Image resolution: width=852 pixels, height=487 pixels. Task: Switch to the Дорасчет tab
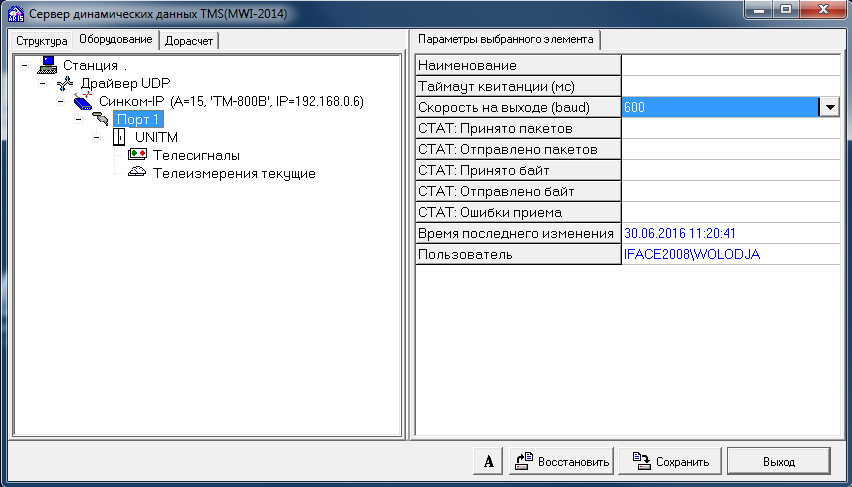pyautogui.click(x=188, y=41)
